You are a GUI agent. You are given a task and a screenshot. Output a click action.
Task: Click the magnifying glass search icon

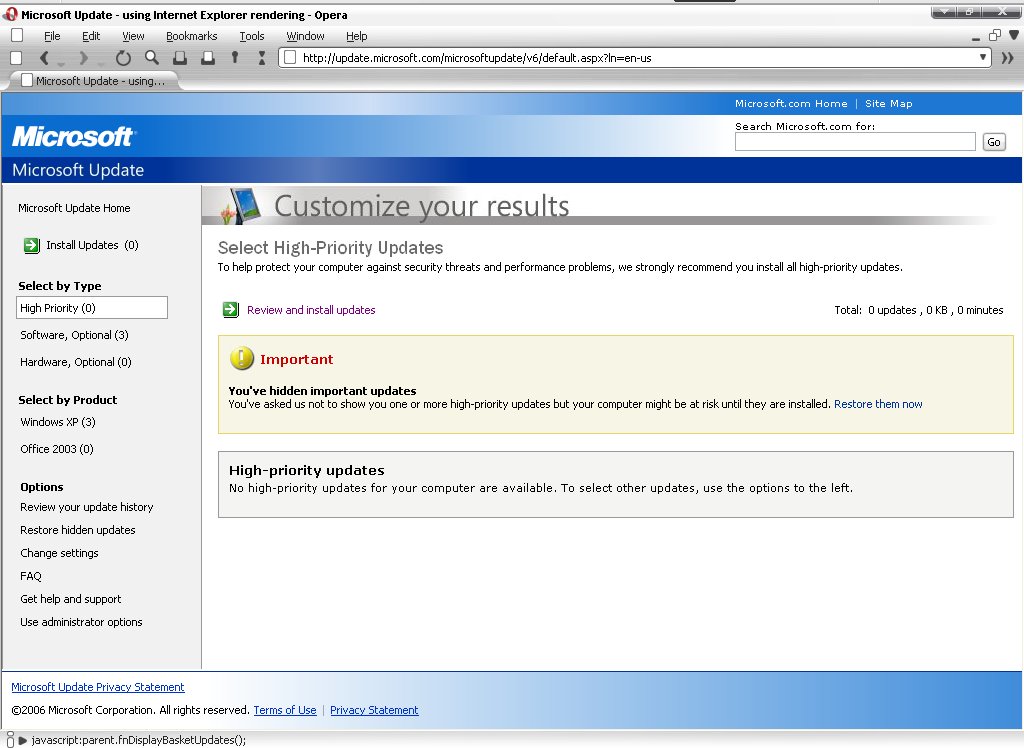click(152, 58)
